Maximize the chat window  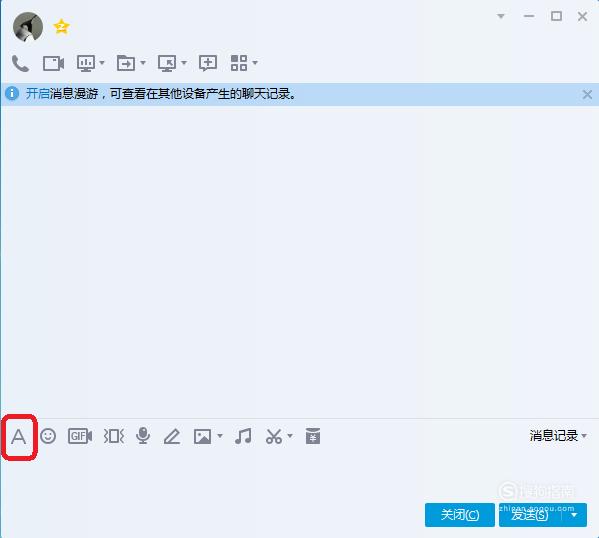tap(556, 16)
